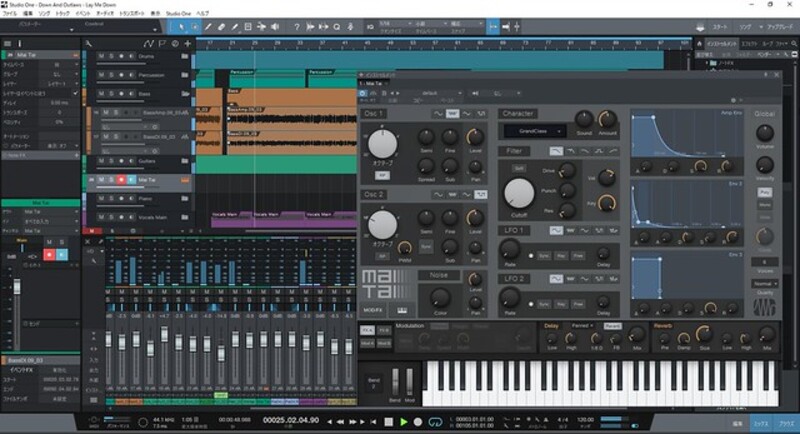Choose the second filter type icon
The image size is (800, 434).
(x=570, y=151)
